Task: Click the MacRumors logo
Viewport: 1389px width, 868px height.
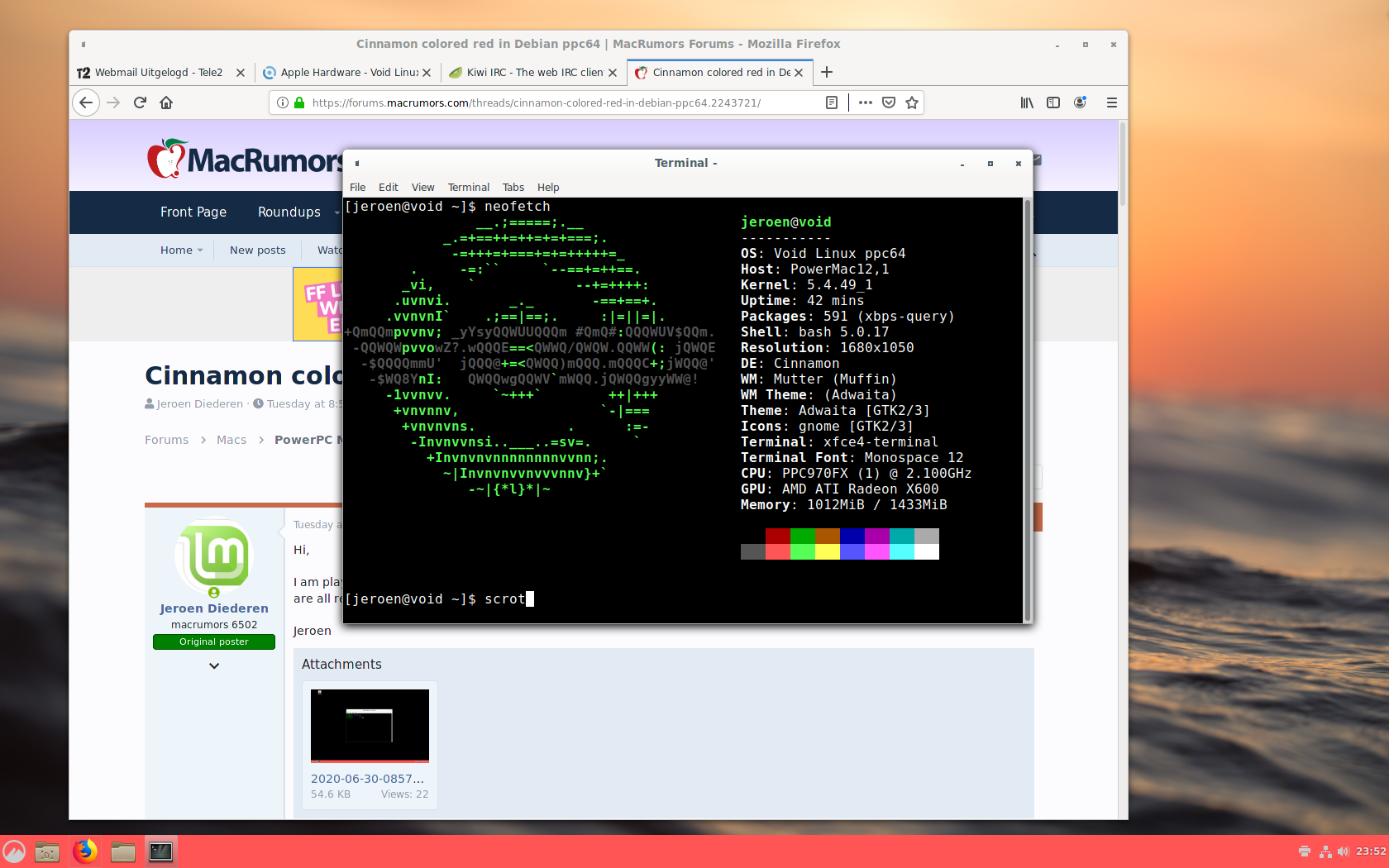Action: [x=245, y=159]
